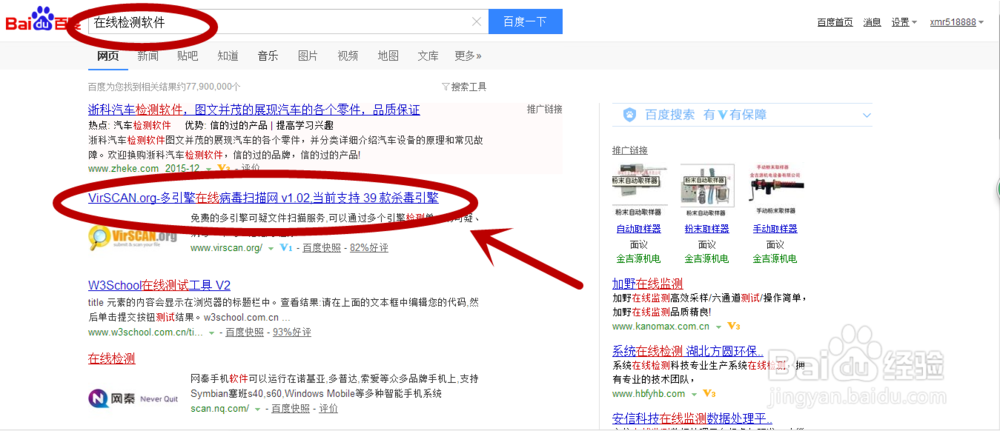Click the 百度搜索 shield icon
This screenshot has height=431, width=1000.
point(630,115)
